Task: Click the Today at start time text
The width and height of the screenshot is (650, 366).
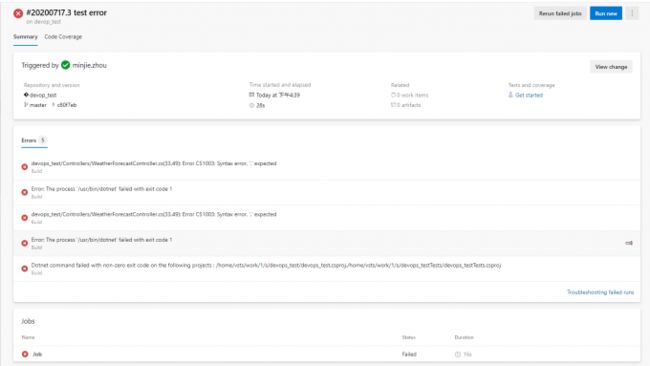Action: pos(278,95)
